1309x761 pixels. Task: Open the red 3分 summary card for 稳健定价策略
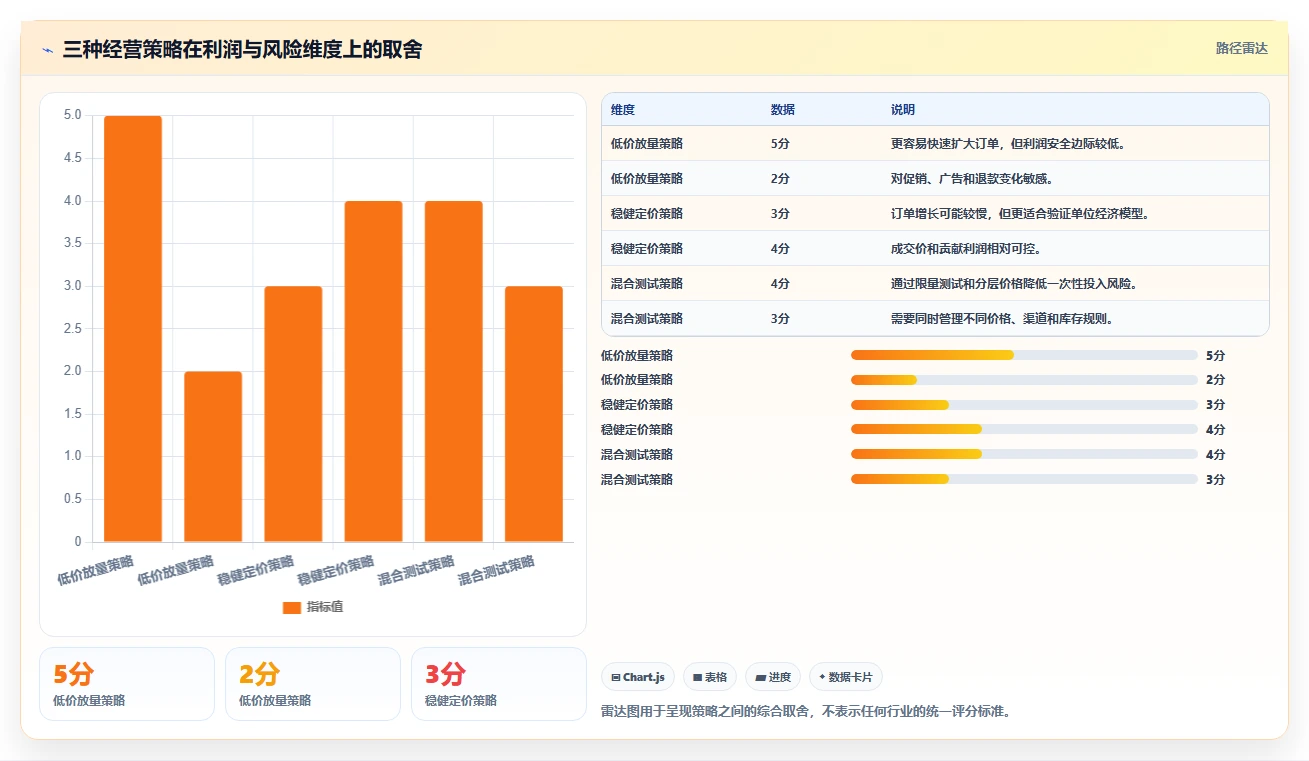(499, 684)
